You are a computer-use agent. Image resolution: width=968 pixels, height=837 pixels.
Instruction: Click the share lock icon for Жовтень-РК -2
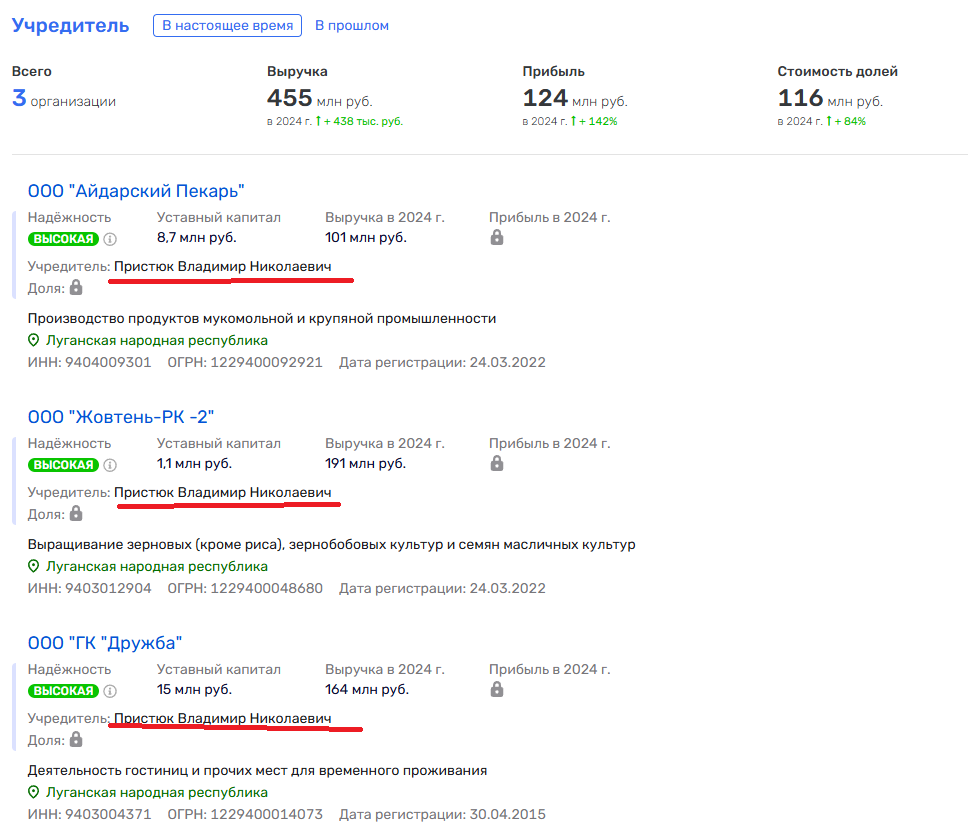pyautogui.click(x=76, y=514)
